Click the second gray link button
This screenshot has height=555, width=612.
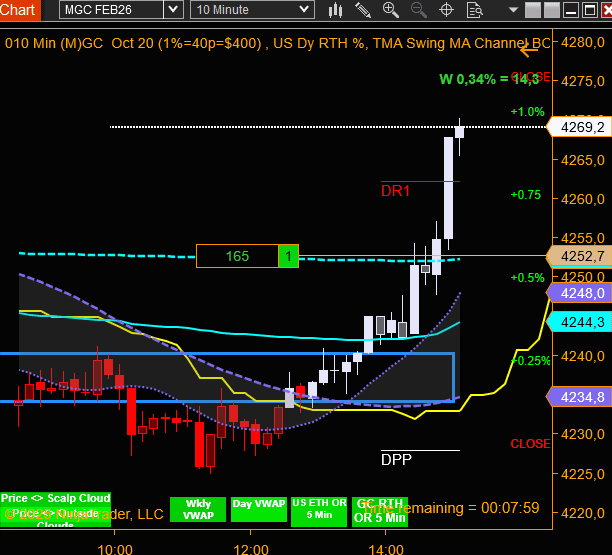pos(552,10)
